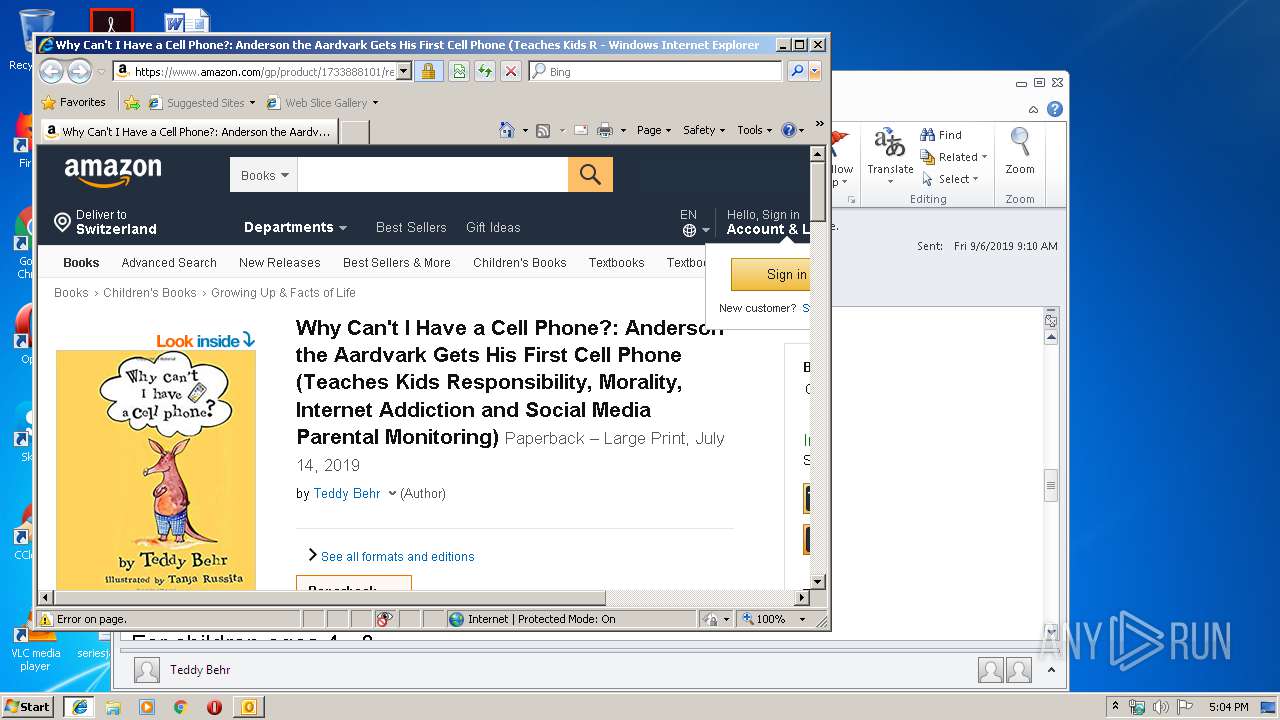Click the Compatibility View icon
Image resolution: width=1280 pixels, height=720 pixels.
pyautogui.click(x=459, y=71)
